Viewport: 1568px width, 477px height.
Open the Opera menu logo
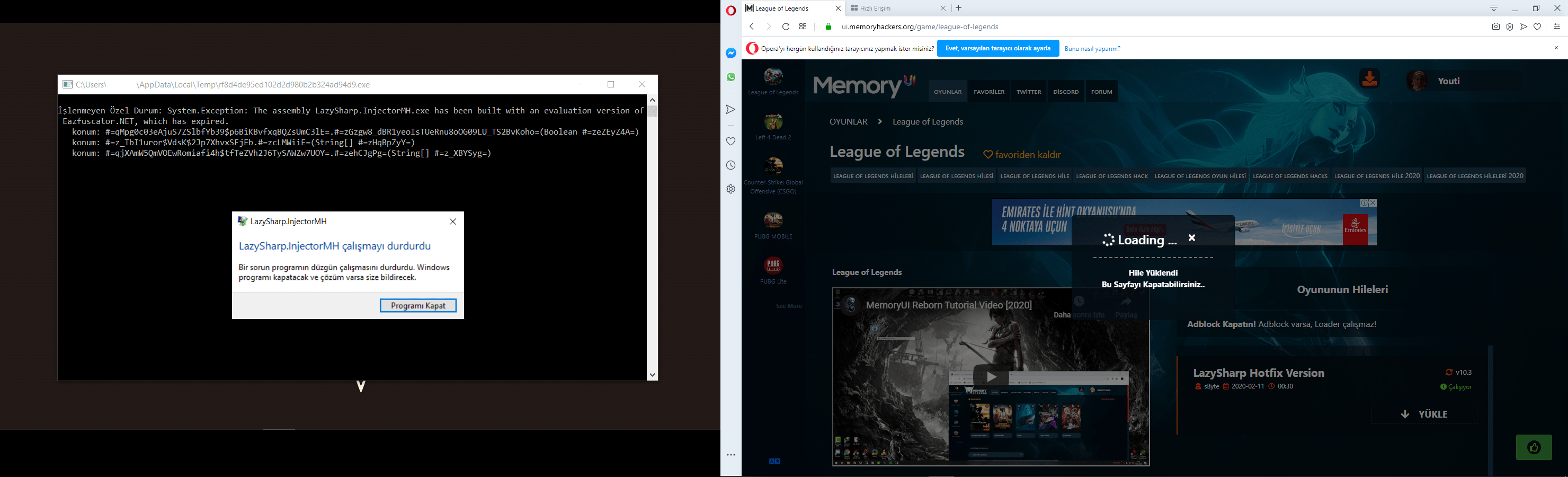coord(731,11)
